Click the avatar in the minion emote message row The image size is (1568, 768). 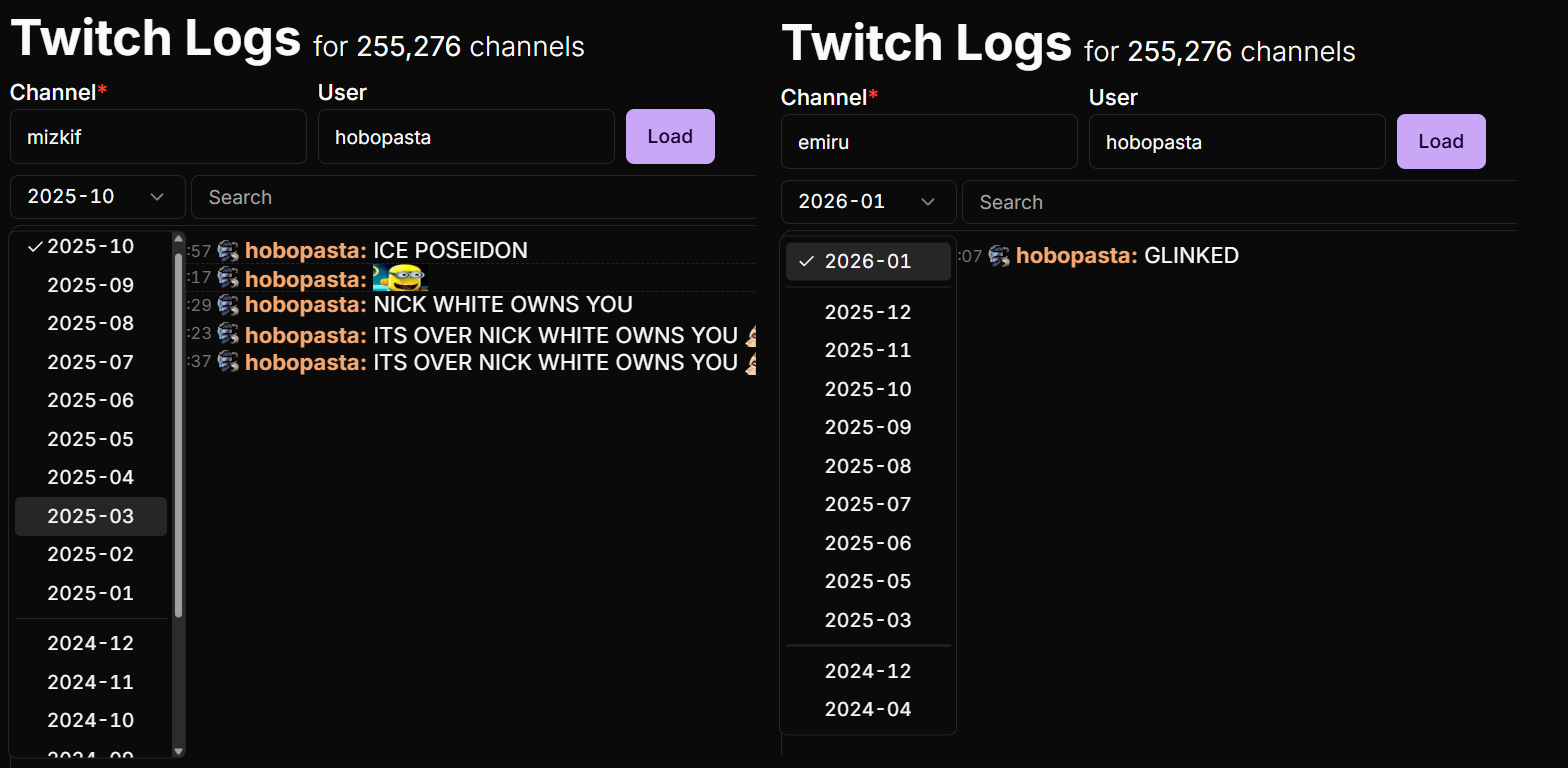pos(228,278)
